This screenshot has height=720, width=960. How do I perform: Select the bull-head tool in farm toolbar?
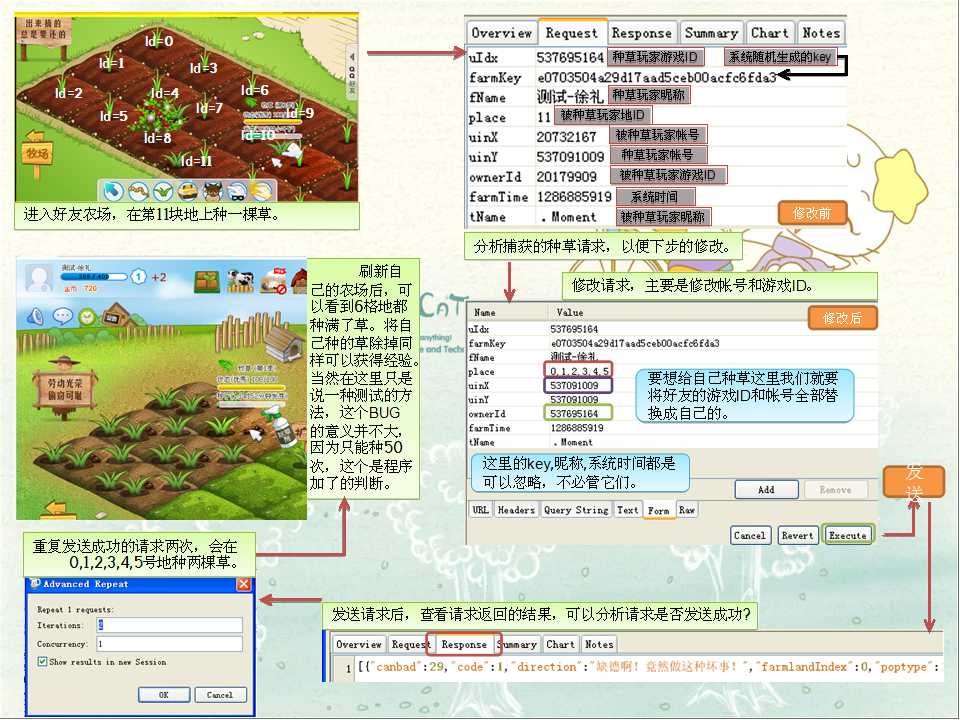tap(212, 192)
